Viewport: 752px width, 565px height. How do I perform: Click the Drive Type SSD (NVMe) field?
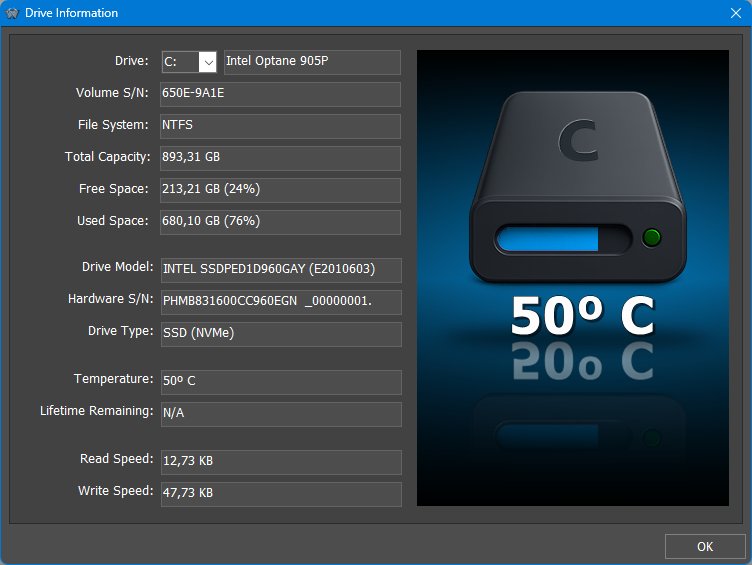pyautogui.click(x=281, y=334)
